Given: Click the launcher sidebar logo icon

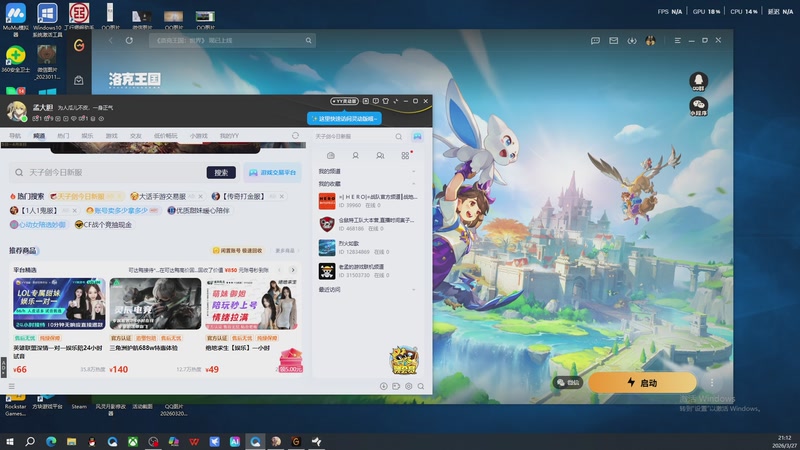Looking at the screenshot, I should (x=79, y=45).
